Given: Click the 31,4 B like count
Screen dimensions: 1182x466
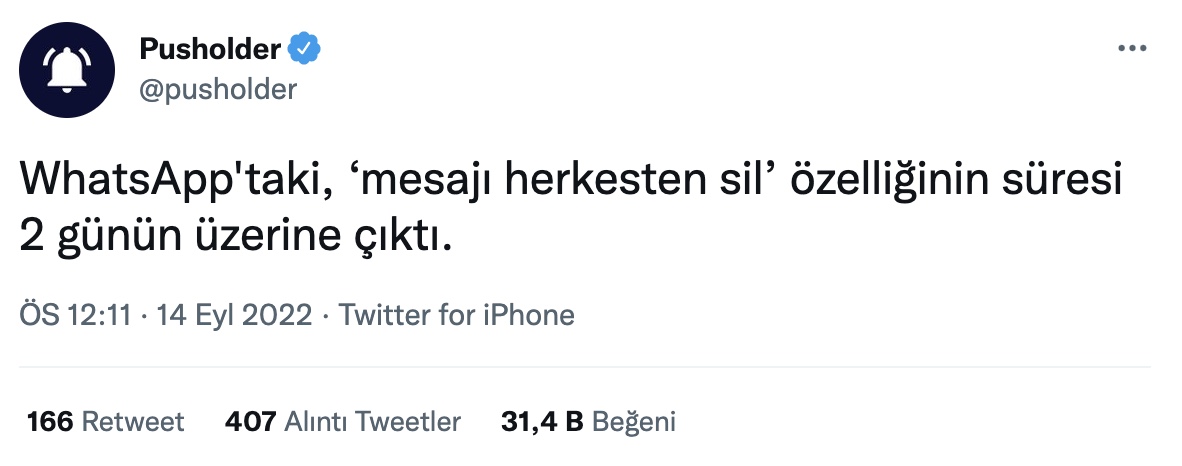Looking at the screenshot, I should pos(542,422).
